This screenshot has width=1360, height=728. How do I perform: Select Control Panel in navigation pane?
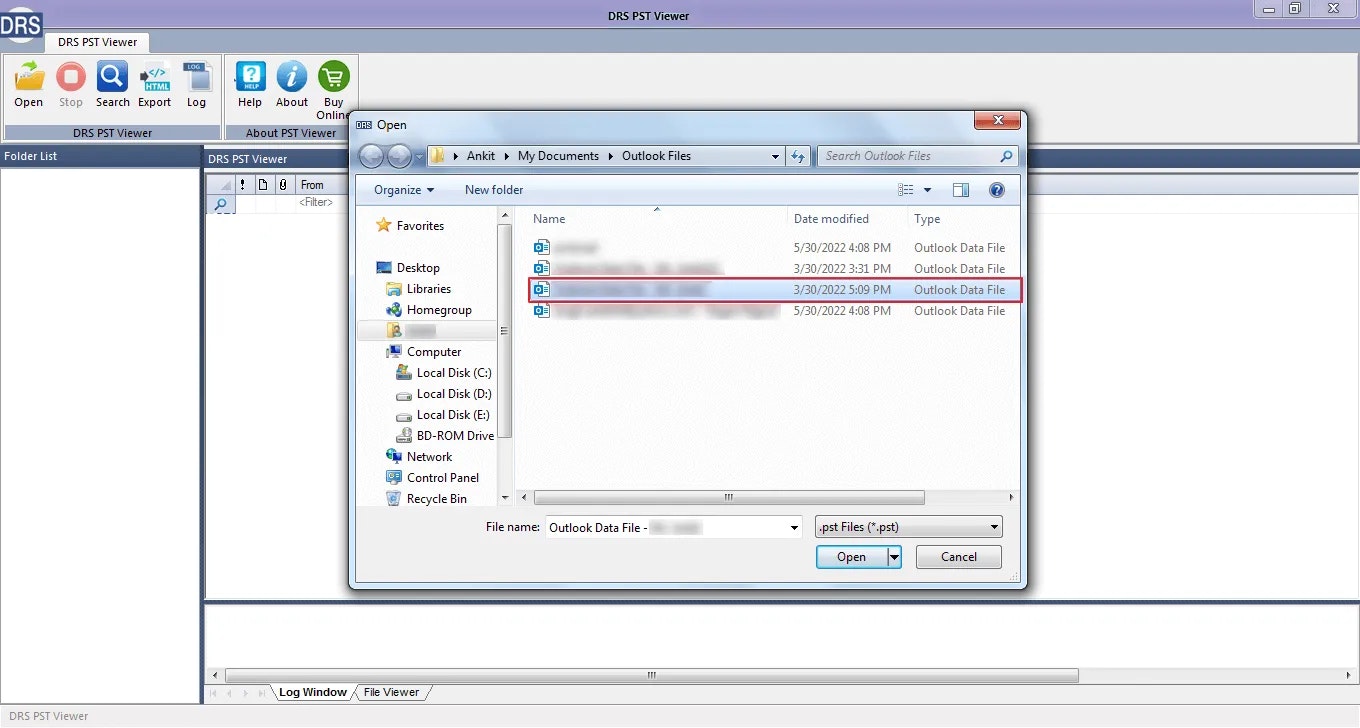click(443, 477)
